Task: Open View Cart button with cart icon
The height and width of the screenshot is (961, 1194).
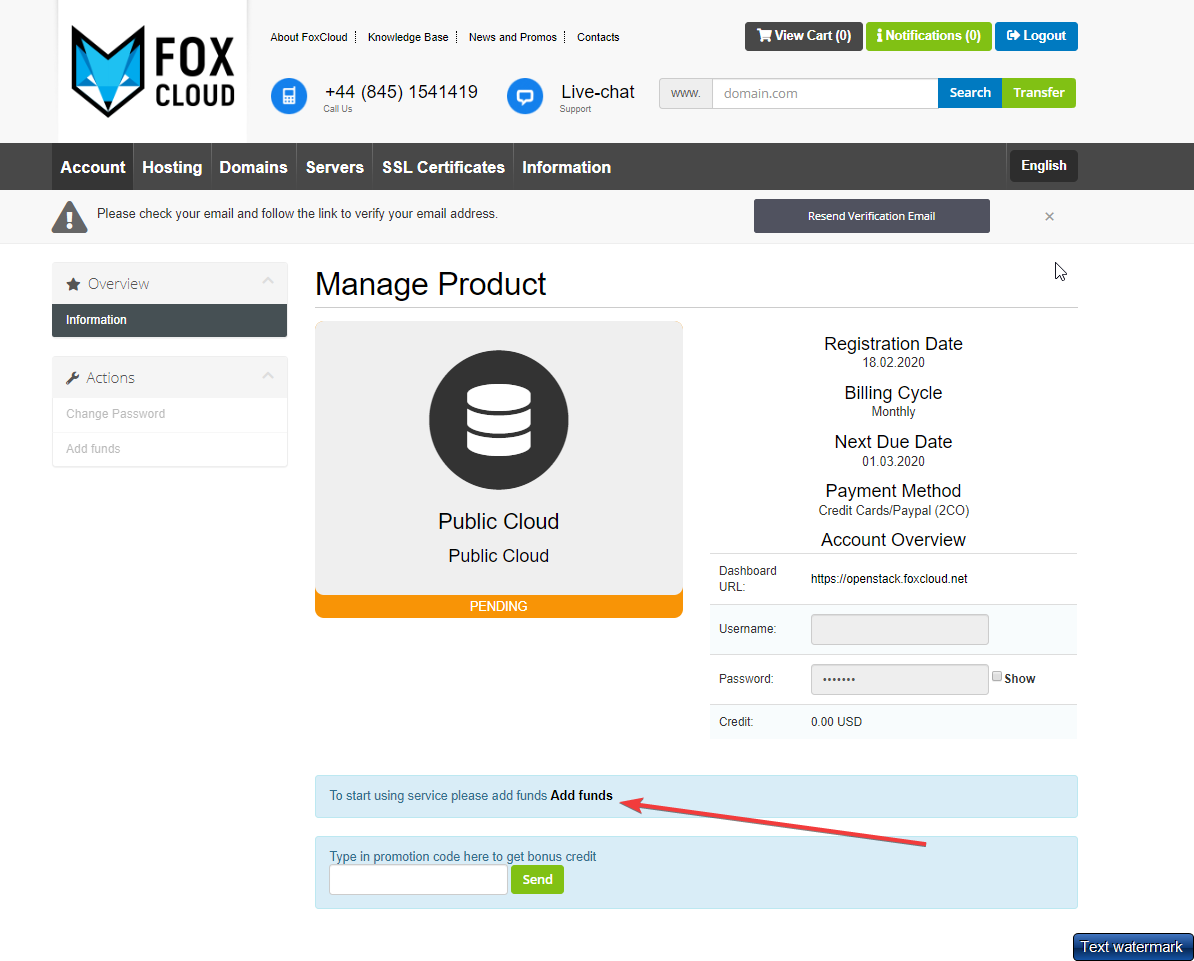Action: (x=804, y=36)
